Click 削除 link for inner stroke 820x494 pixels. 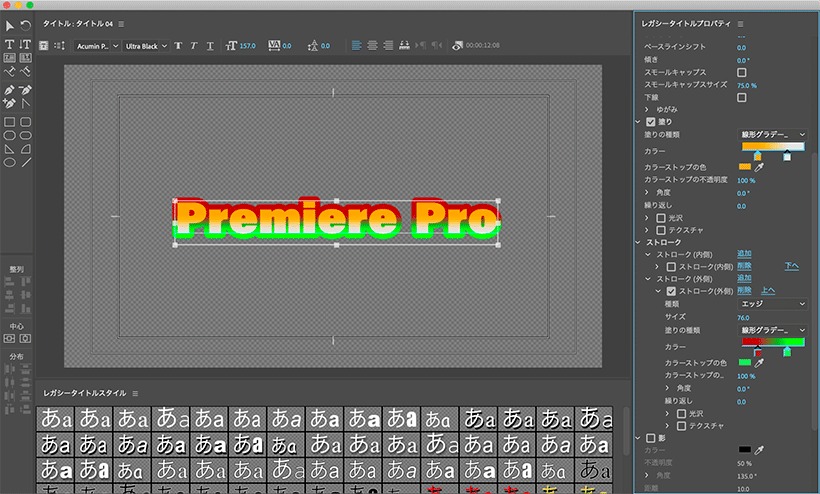744,266
